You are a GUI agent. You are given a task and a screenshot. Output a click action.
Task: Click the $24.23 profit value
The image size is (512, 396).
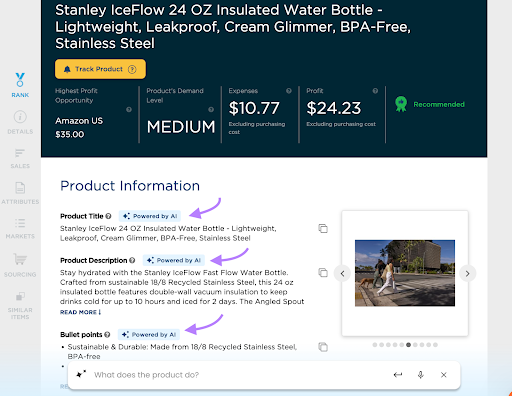click(334, 108)
